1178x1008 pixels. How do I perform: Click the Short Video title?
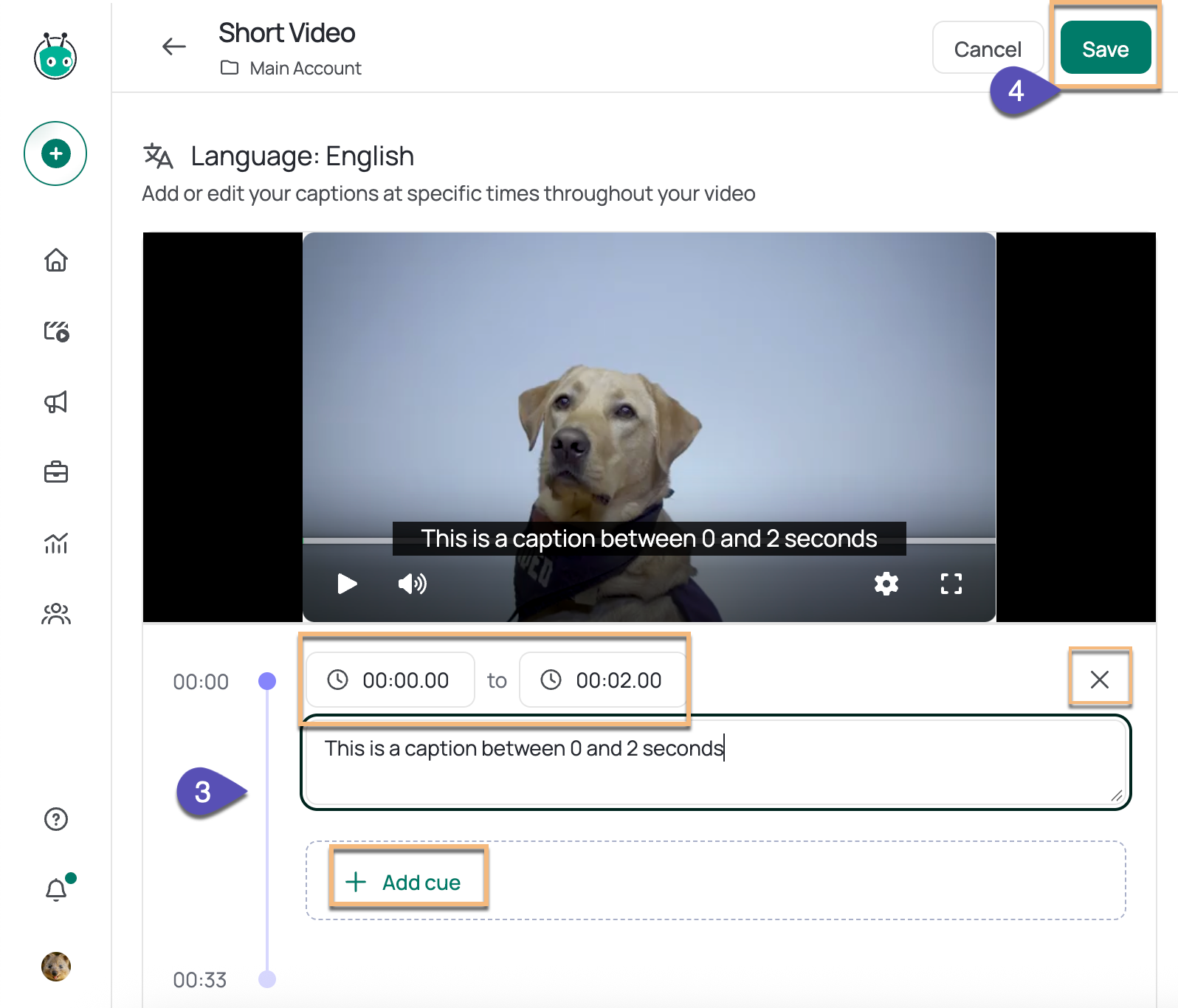(x=287, y=33)
